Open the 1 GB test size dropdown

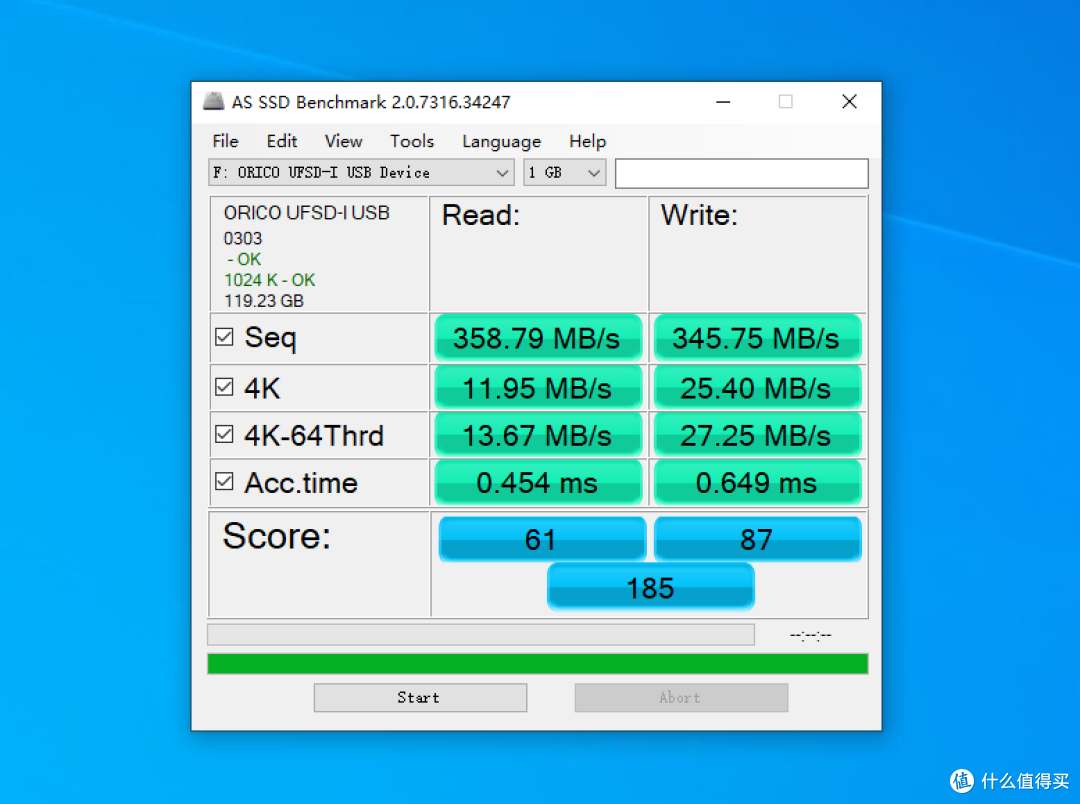tap(564, 172)
